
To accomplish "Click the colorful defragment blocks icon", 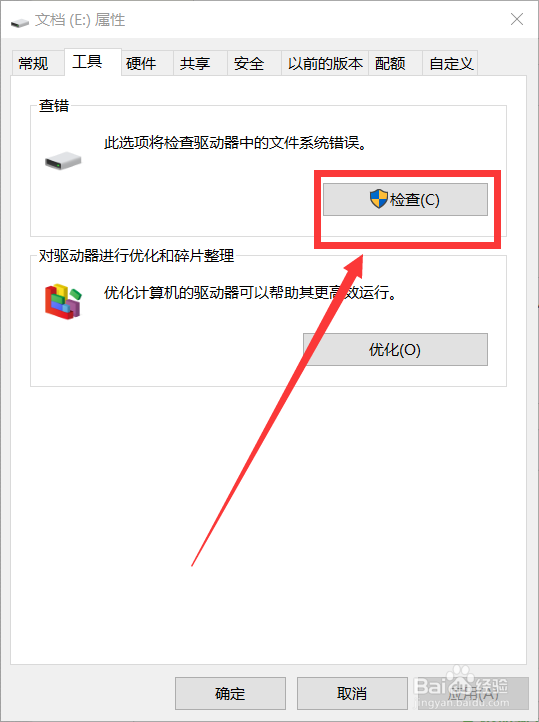I will coord(63,301).
